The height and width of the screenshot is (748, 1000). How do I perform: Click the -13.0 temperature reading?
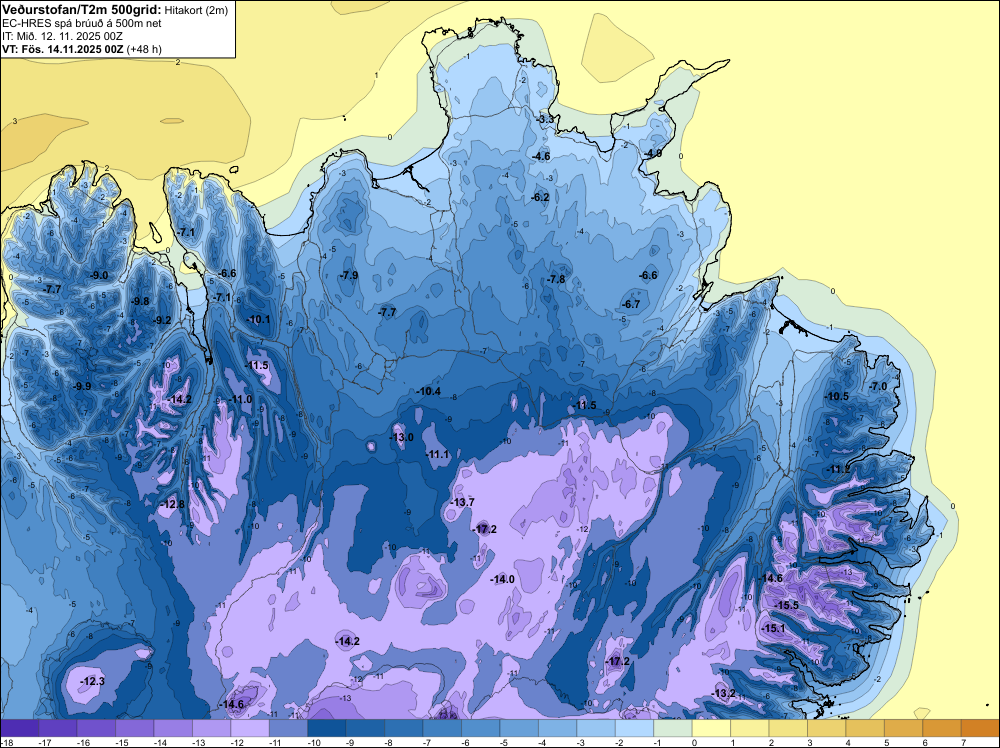pyautogui.click(x=402, y=437)
